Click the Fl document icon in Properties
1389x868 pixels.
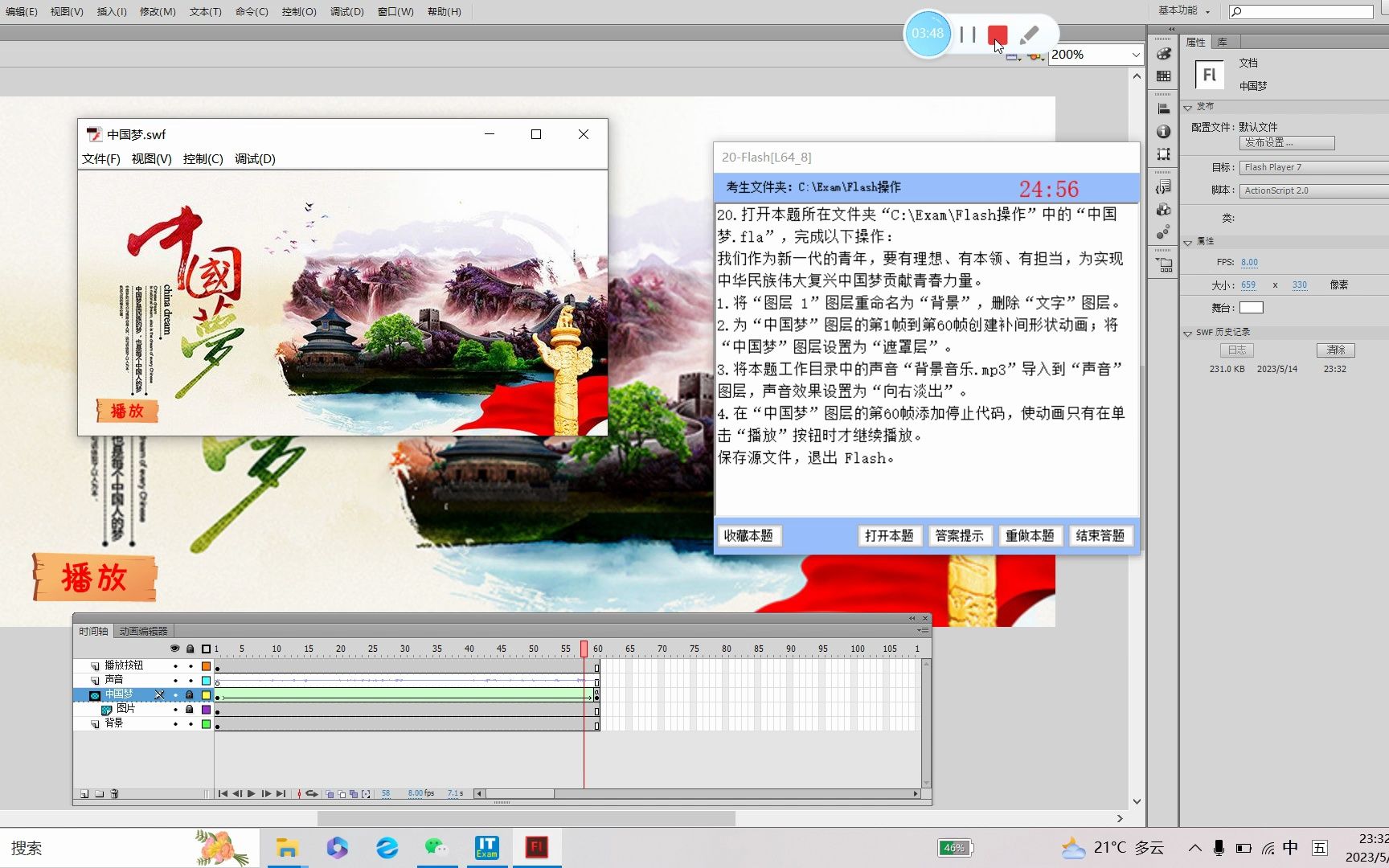click(1209, 75)
